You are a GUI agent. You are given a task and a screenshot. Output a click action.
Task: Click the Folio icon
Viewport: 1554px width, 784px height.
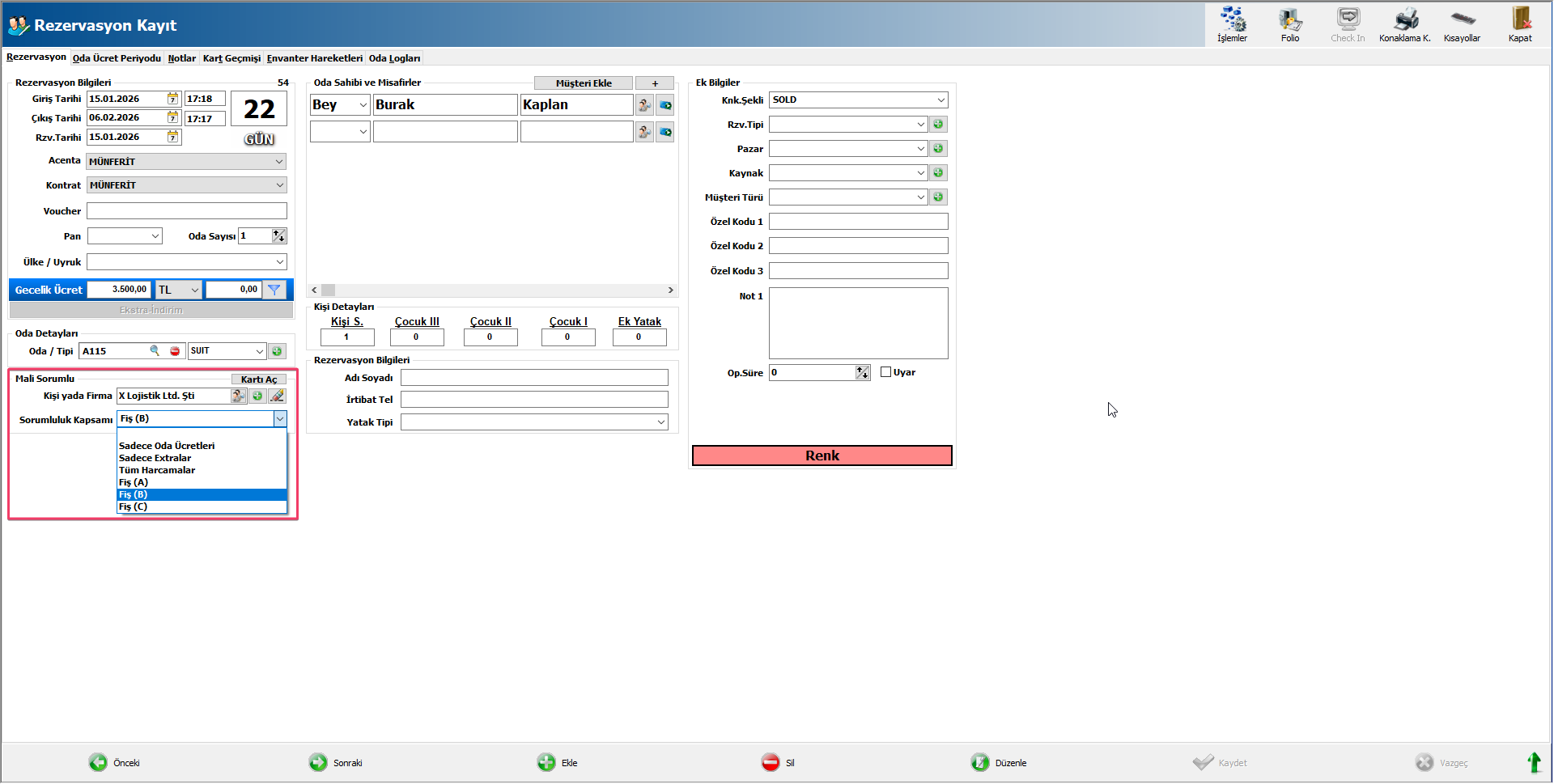click(x=1289, y=19)
